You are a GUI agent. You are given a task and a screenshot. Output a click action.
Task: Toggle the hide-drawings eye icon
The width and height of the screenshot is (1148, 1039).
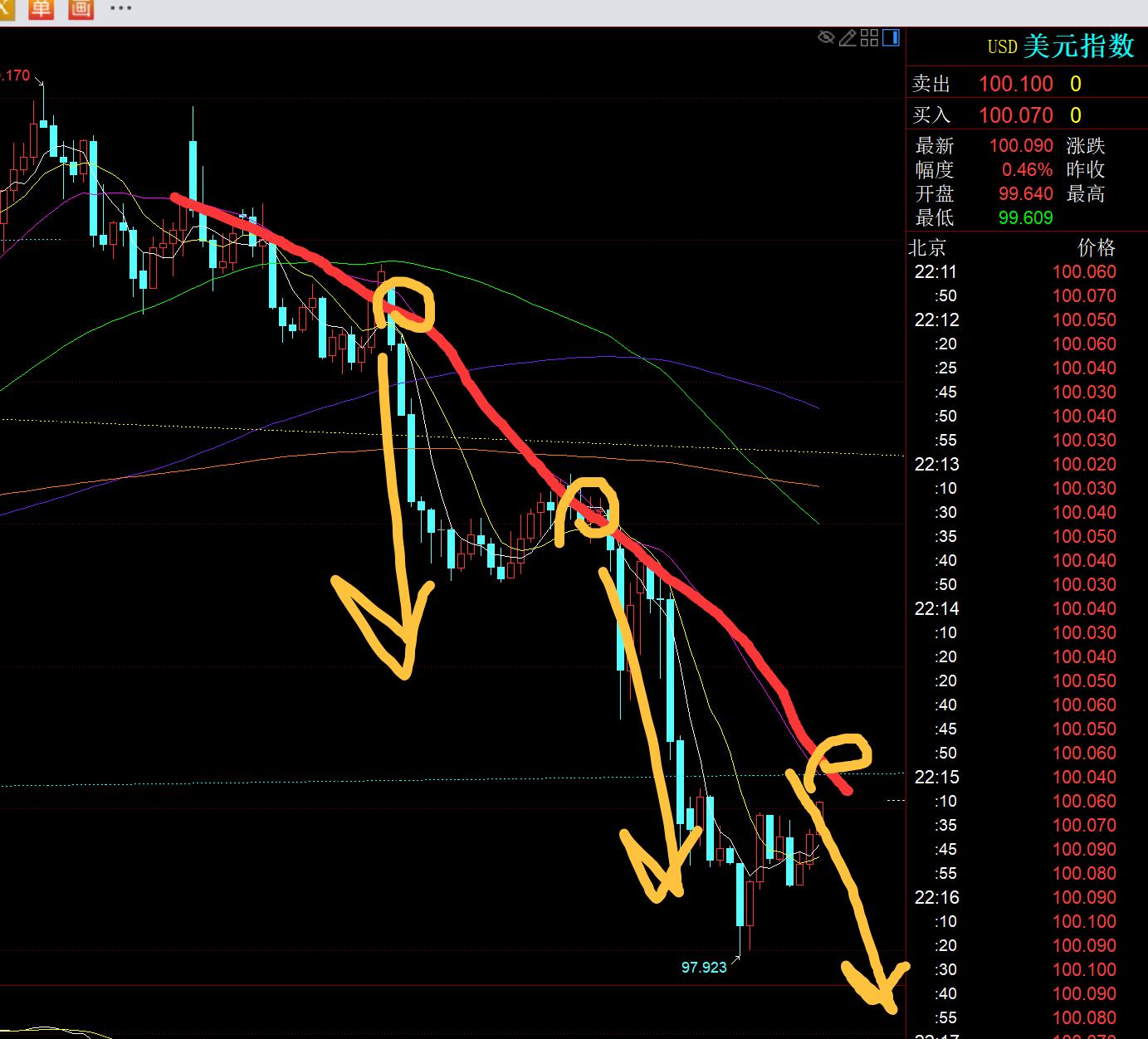pos(825,37)
